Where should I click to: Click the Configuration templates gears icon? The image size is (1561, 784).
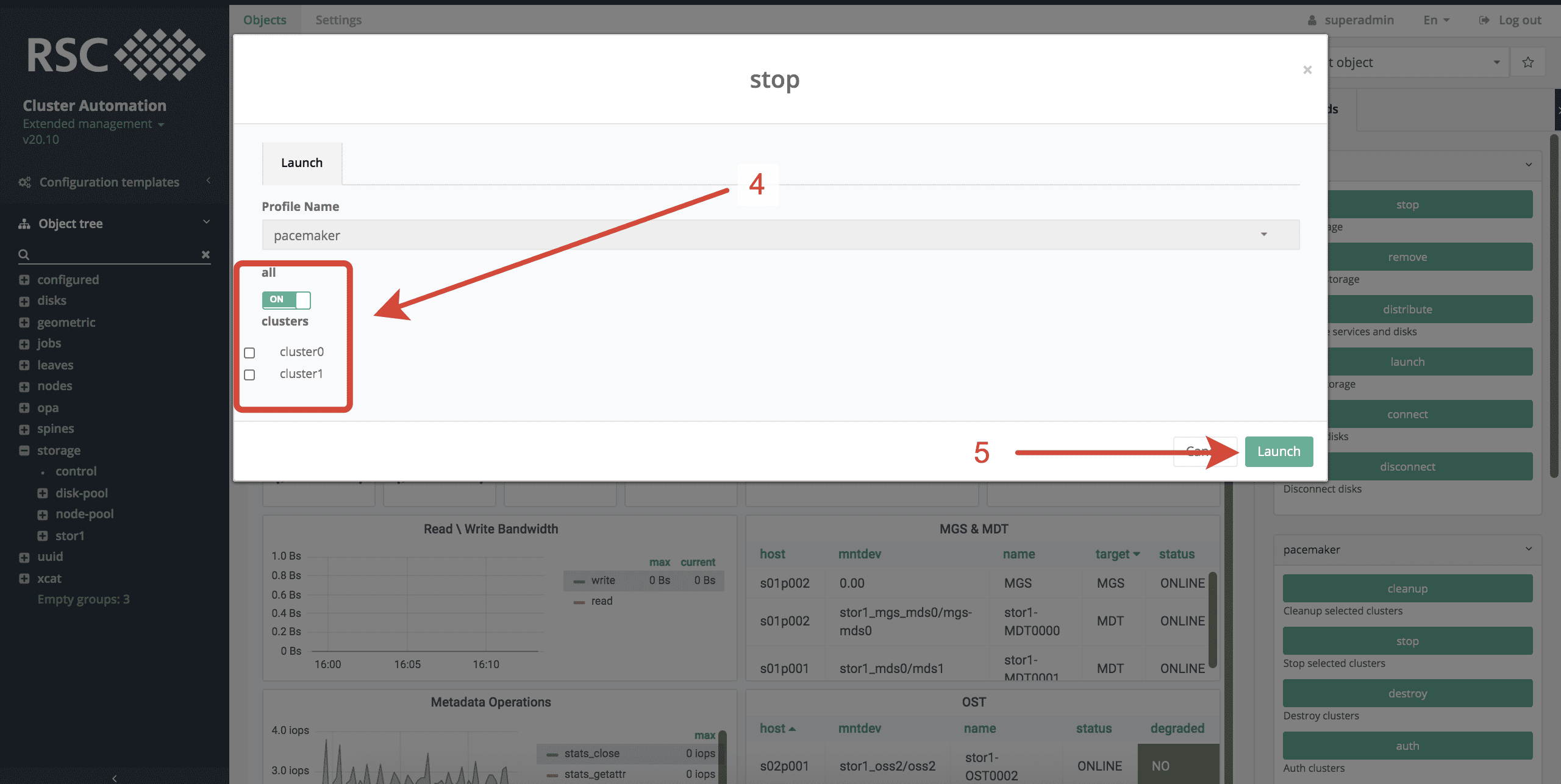[x=24, y=182]
